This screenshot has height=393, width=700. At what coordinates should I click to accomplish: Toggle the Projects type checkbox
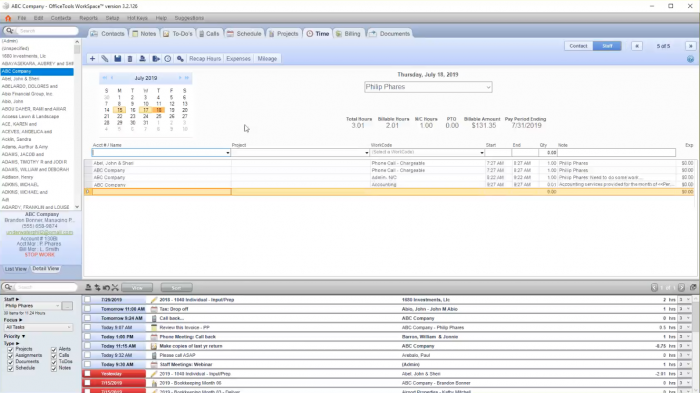[10, 350]
